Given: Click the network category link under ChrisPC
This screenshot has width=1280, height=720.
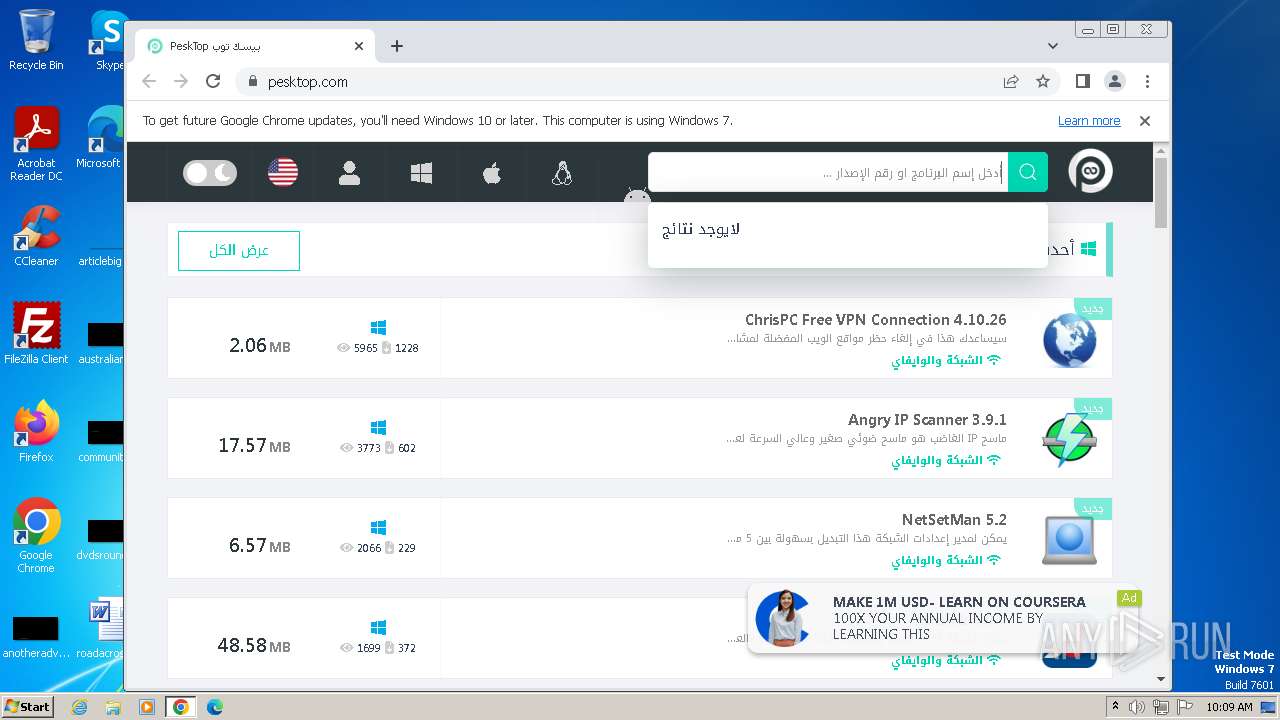Looking at the screenshot, I should pos(946,360).
